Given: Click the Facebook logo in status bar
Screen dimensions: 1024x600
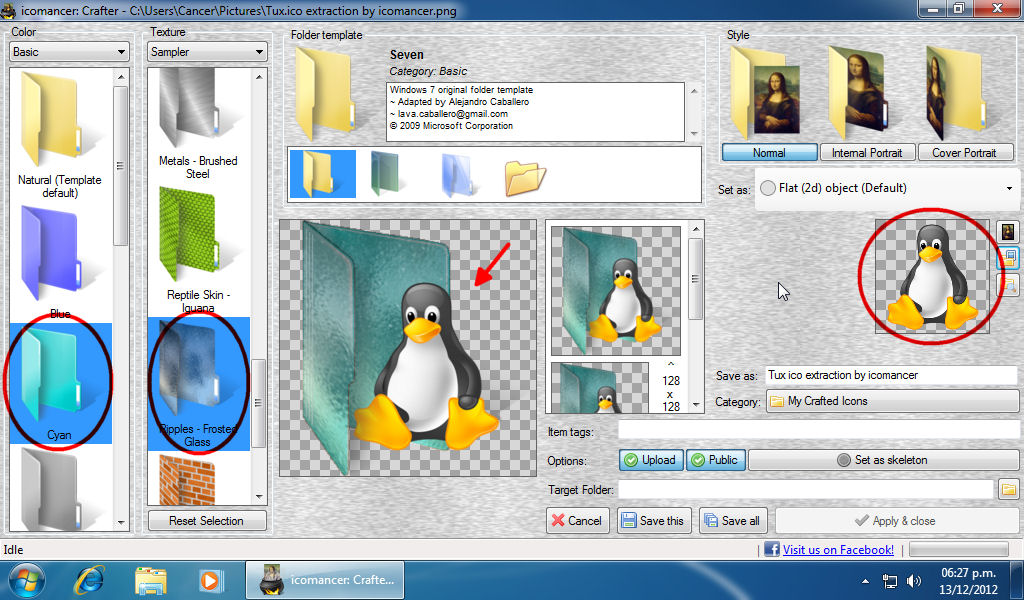Looking at the screenshot, I should 771,550.
